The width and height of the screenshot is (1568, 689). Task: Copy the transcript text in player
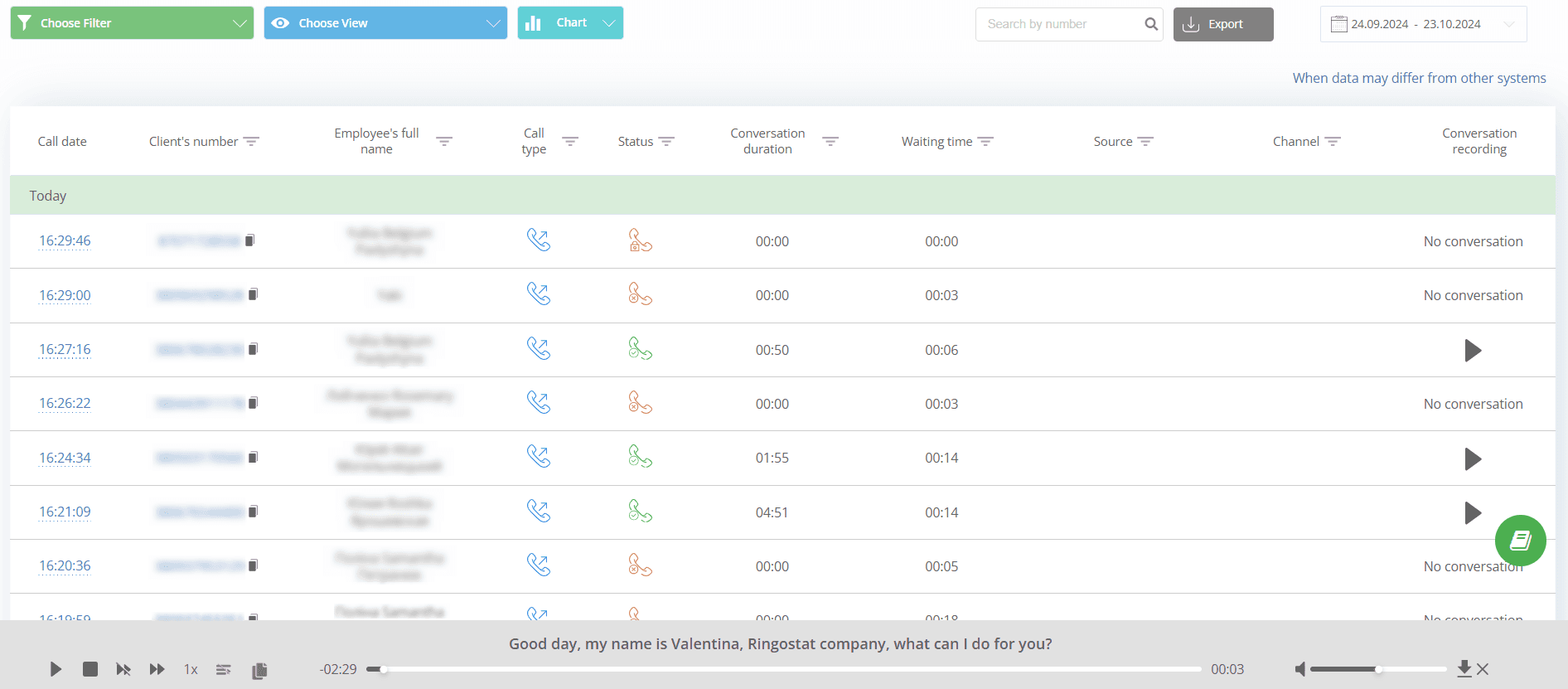pos(259,670)
